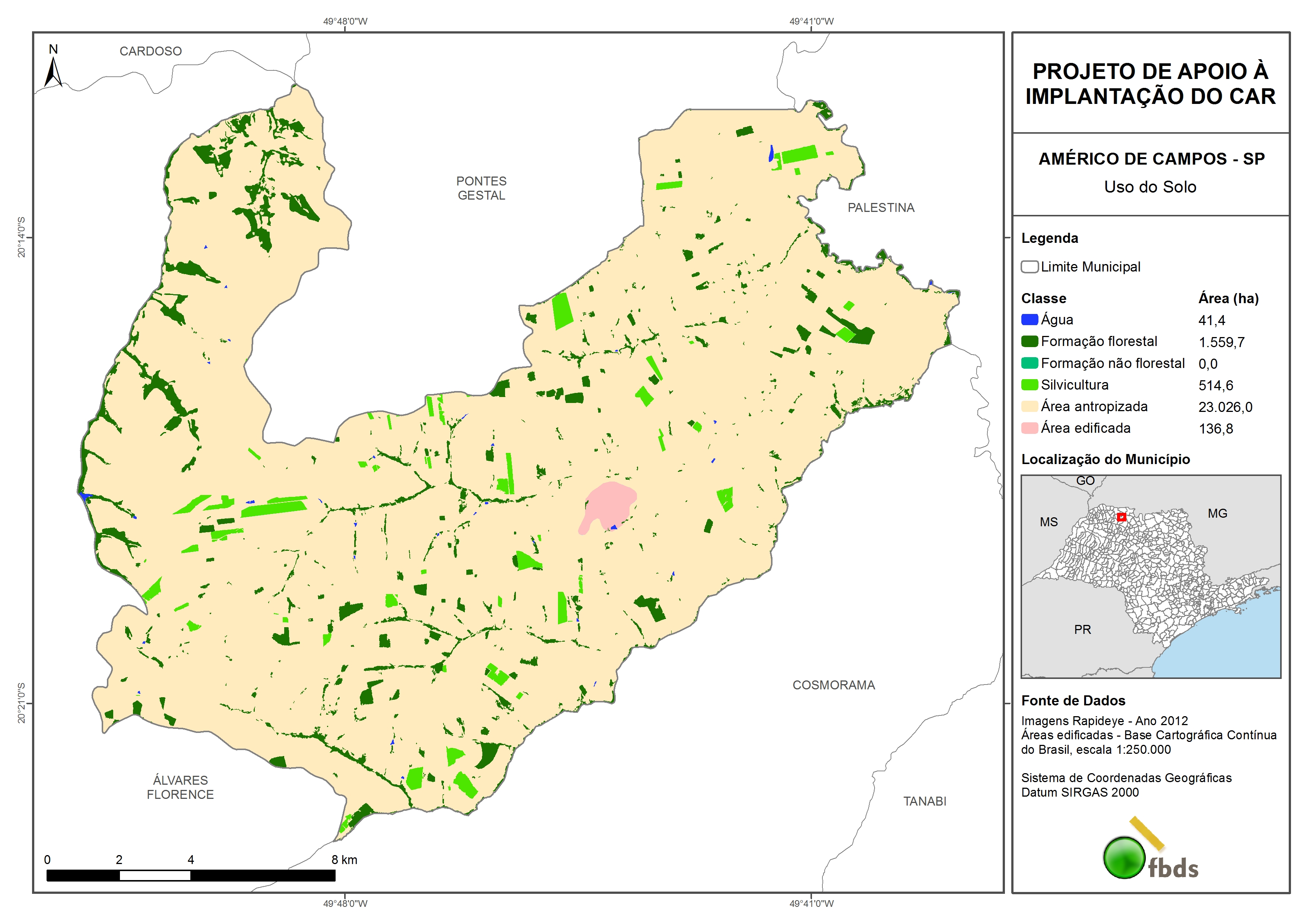Click the Limite Municipal legend symbol

[x=1029, y=267]
